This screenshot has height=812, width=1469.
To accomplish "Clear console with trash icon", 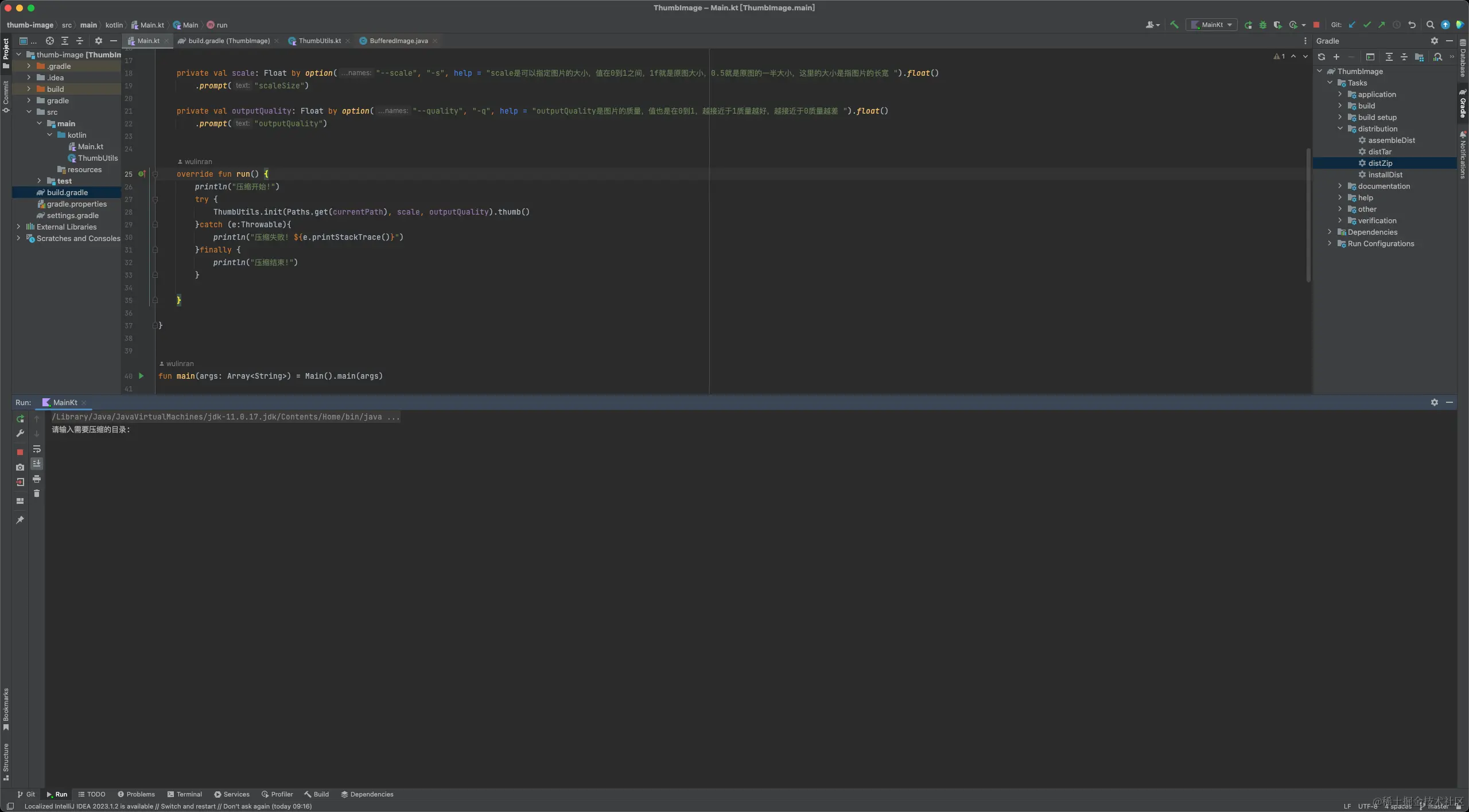I will click(37, 494).
